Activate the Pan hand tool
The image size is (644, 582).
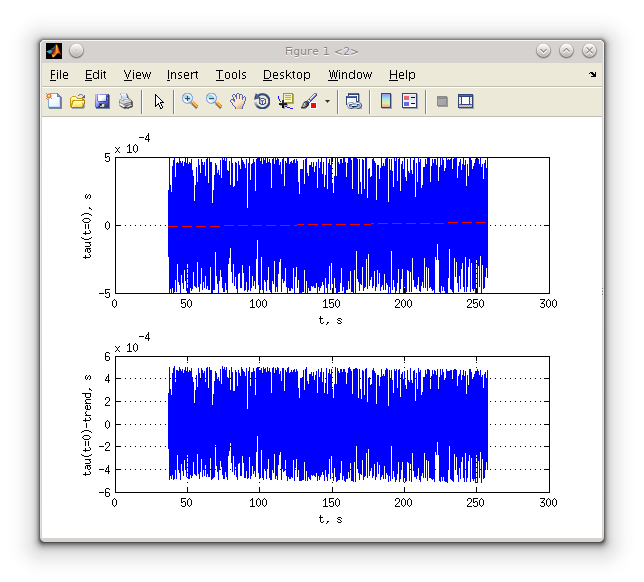click(x=238, y=101)
